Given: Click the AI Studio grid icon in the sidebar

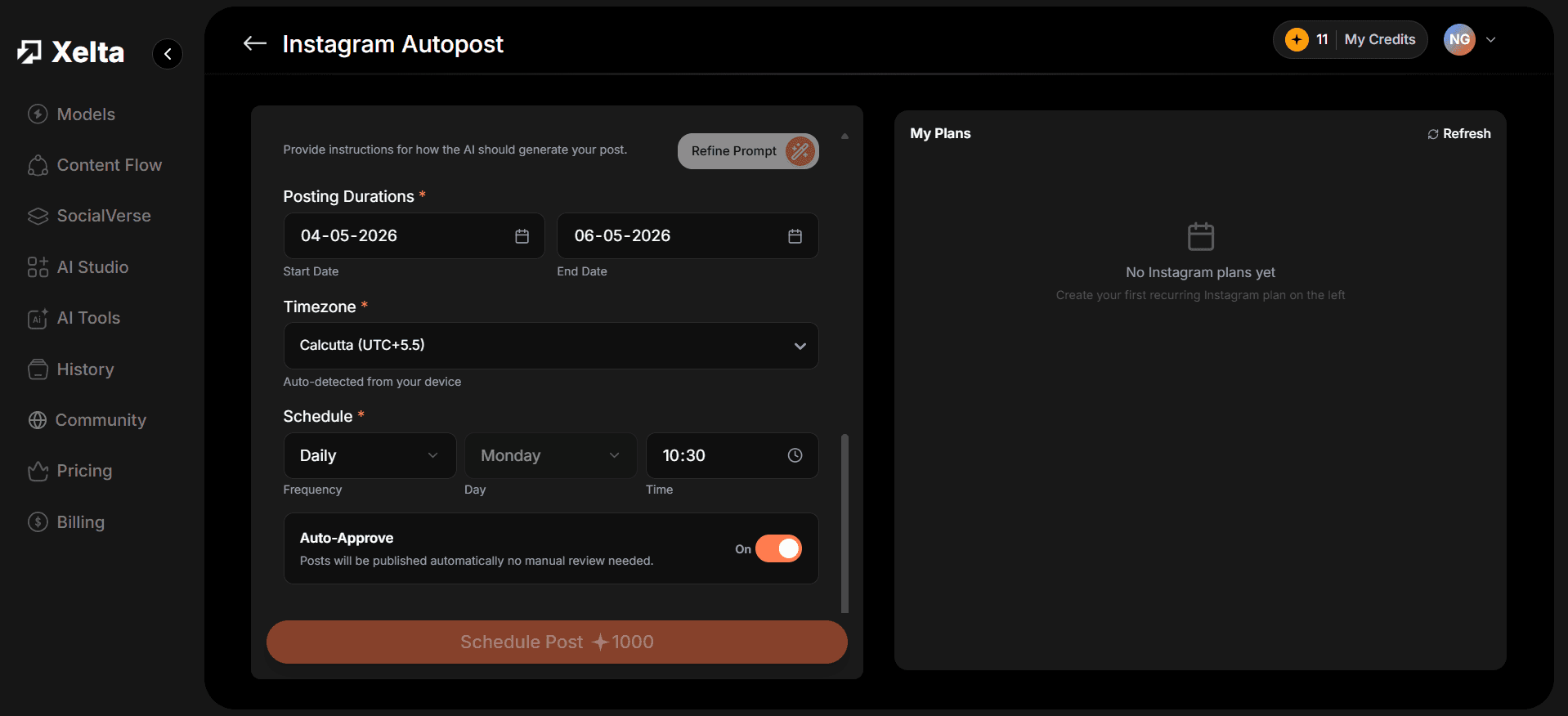Looking at the screenshot, I should [x=38, y=267].
